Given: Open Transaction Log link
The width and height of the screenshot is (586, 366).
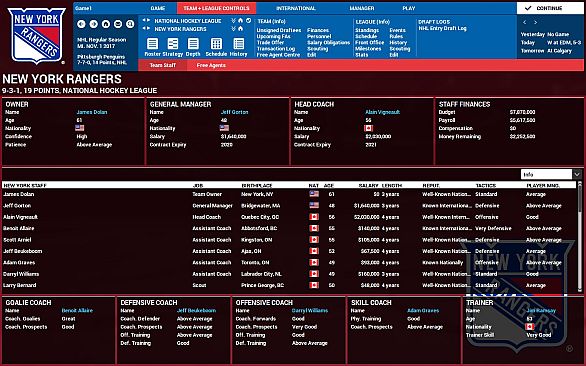Looking at the screenshot, I should 276,49.
